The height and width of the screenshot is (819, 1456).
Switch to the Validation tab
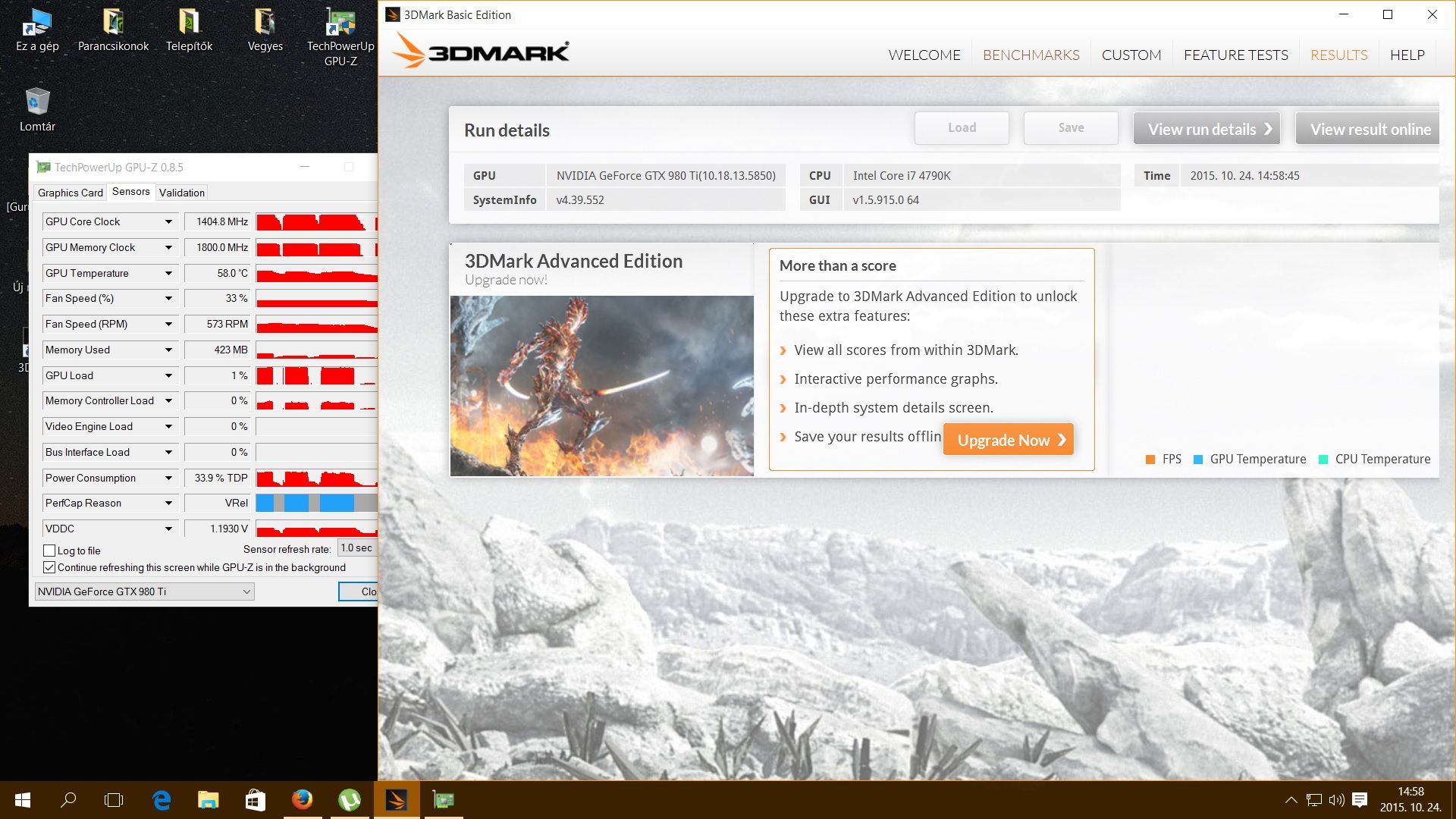181,193
